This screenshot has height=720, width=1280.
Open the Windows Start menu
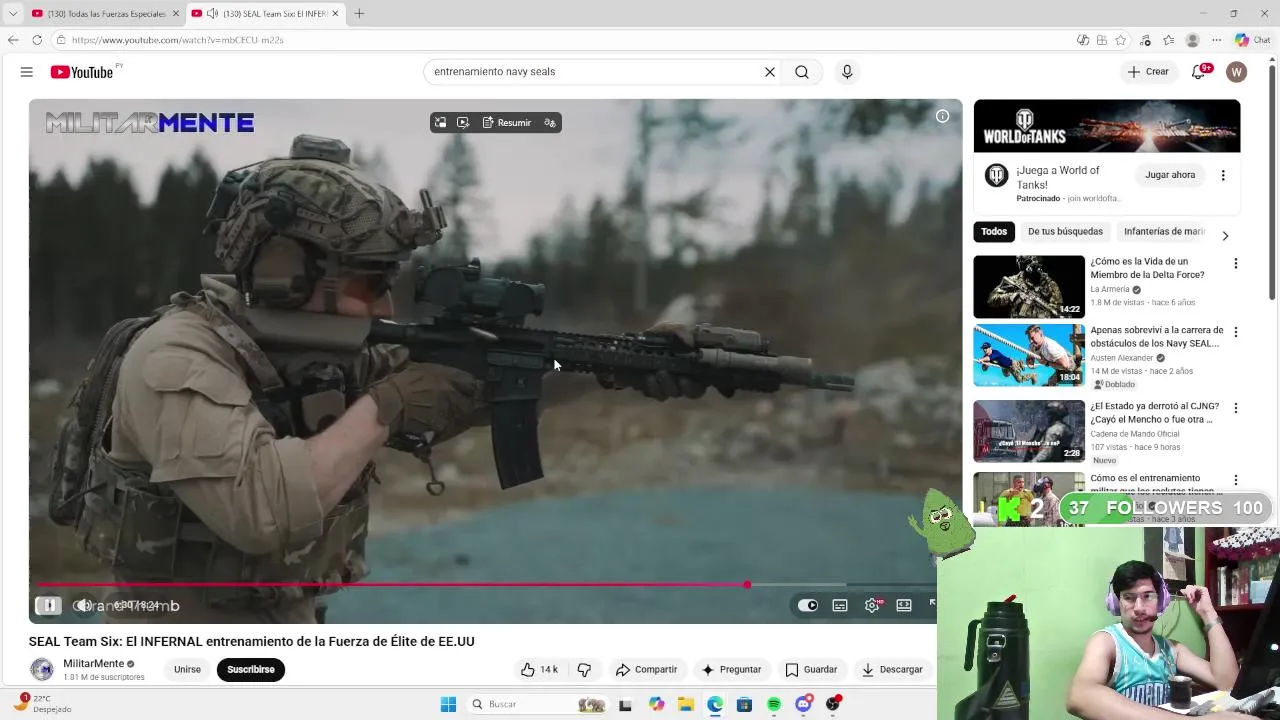point(448,704)
